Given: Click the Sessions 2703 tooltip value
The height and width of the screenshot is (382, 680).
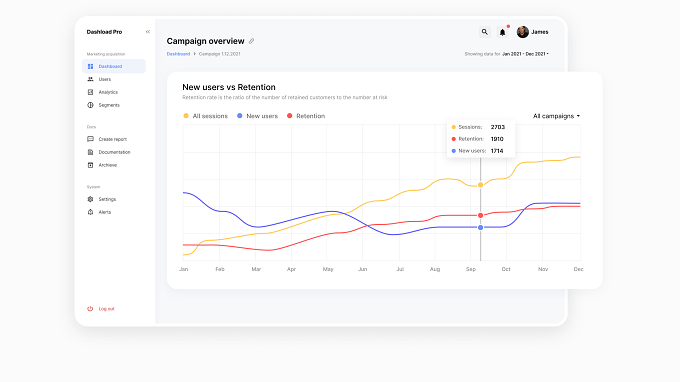Looking at the screenshot, I should pyautogui.click(x=498, y=127).
